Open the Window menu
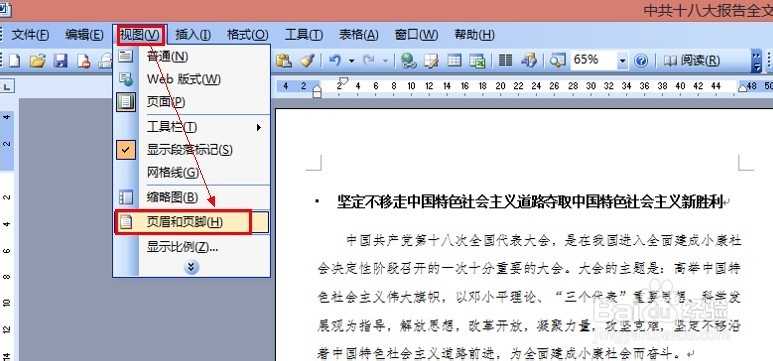The height and width of the screenshot is (361, 773). point(416,35)
